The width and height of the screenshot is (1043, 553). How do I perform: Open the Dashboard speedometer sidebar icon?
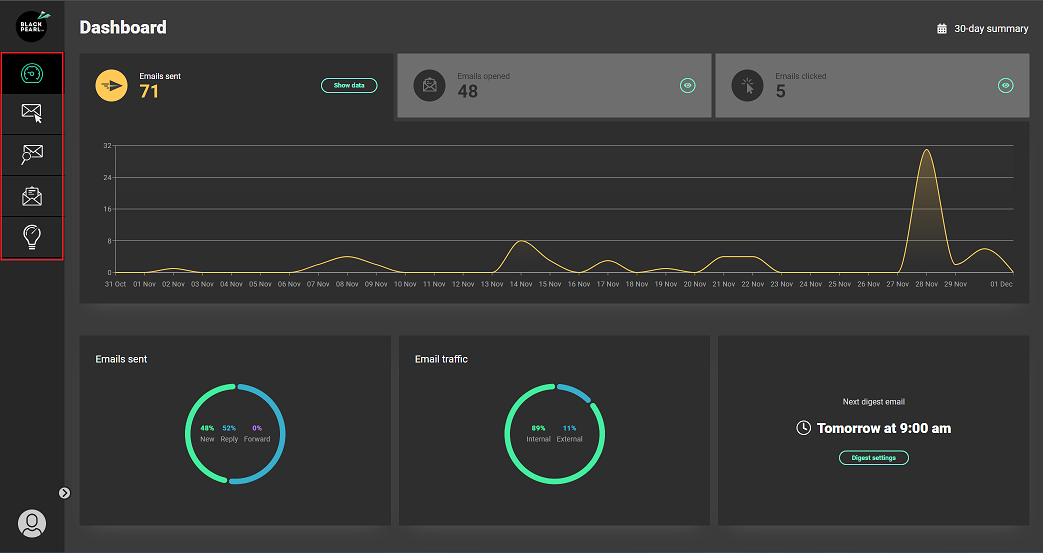[x=32, y=73]
